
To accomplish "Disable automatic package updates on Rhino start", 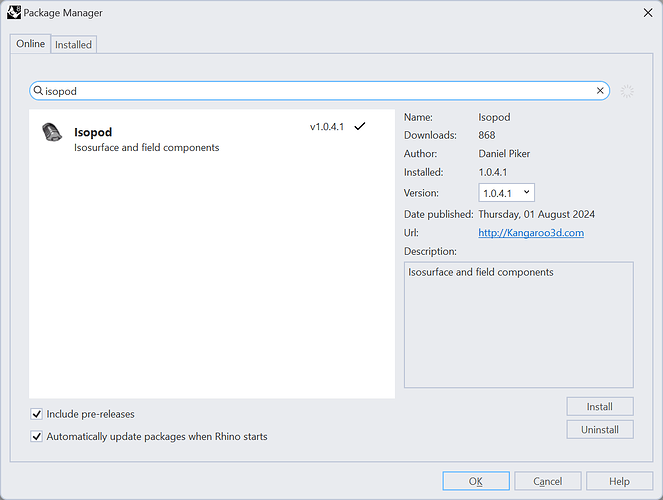I will coord(37,437).
